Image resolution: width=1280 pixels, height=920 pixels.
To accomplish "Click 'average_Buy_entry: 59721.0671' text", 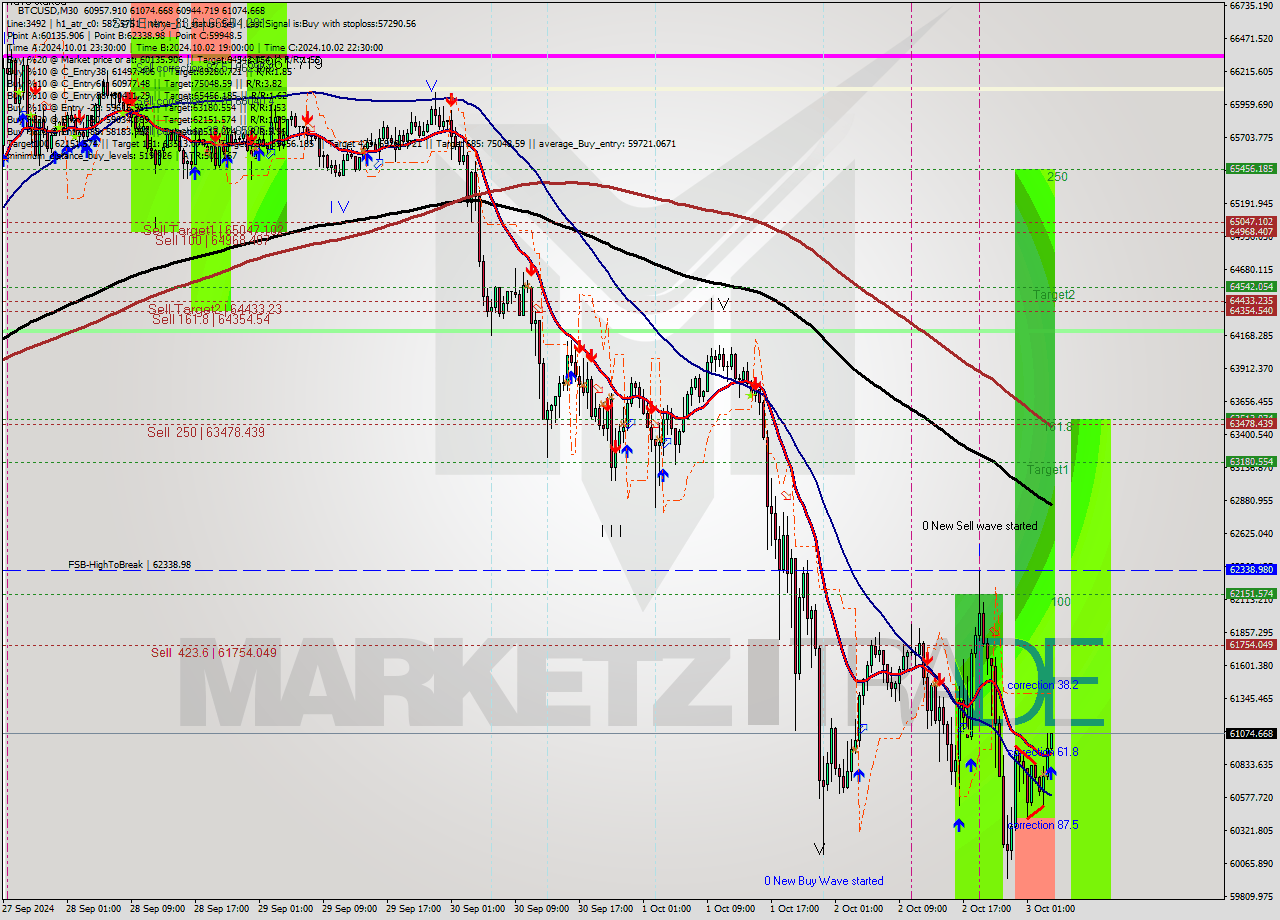I will coord(607,144).
